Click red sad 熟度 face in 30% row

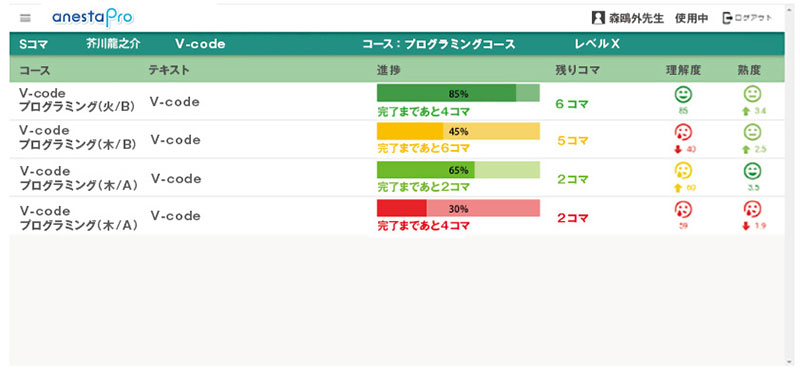(x=753, y=209)
